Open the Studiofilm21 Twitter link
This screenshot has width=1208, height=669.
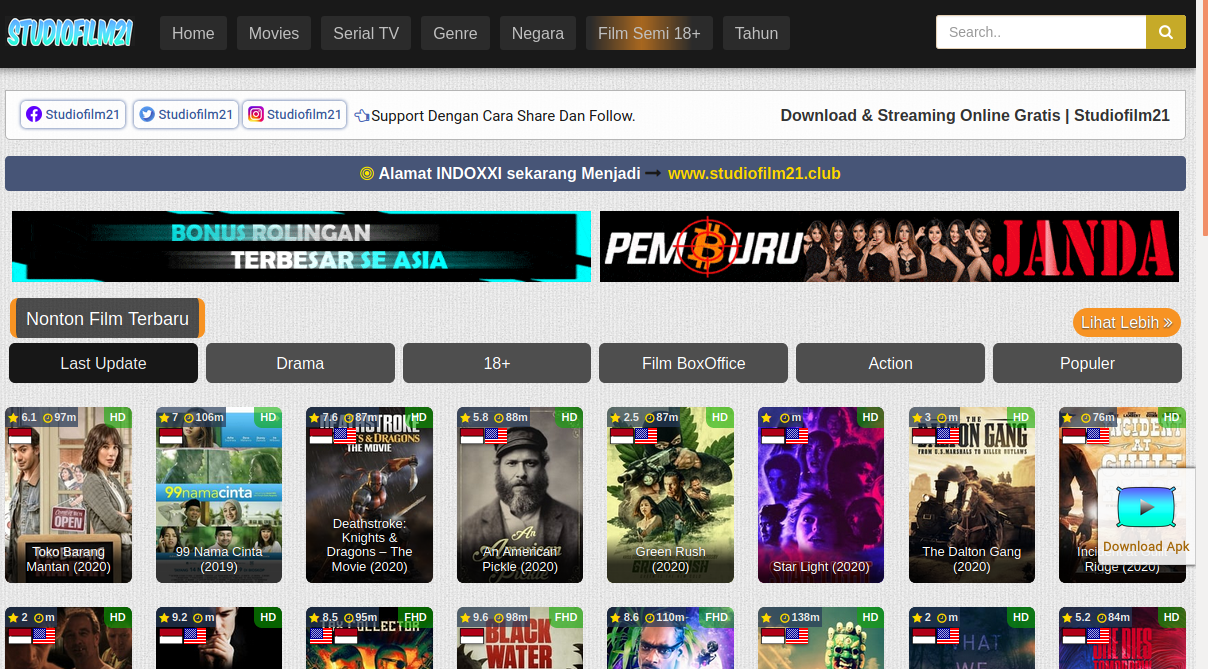point(186,114)
